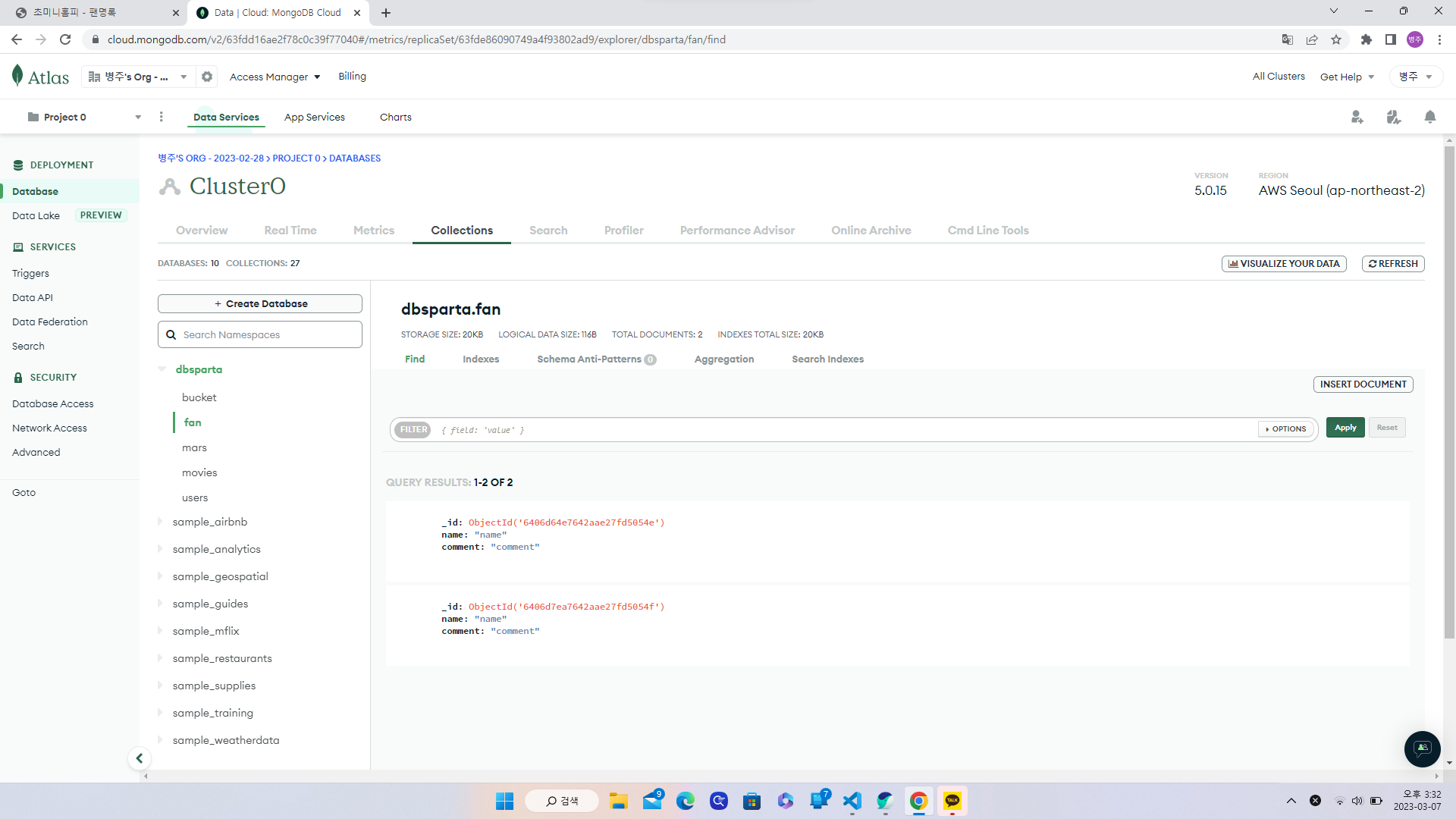
Task: Open Get Help dropdown
Action: 1348,77
